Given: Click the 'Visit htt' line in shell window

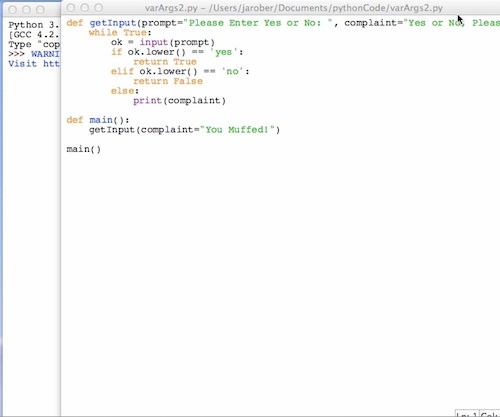Looking at the screenshot, I should pos(34,64).
